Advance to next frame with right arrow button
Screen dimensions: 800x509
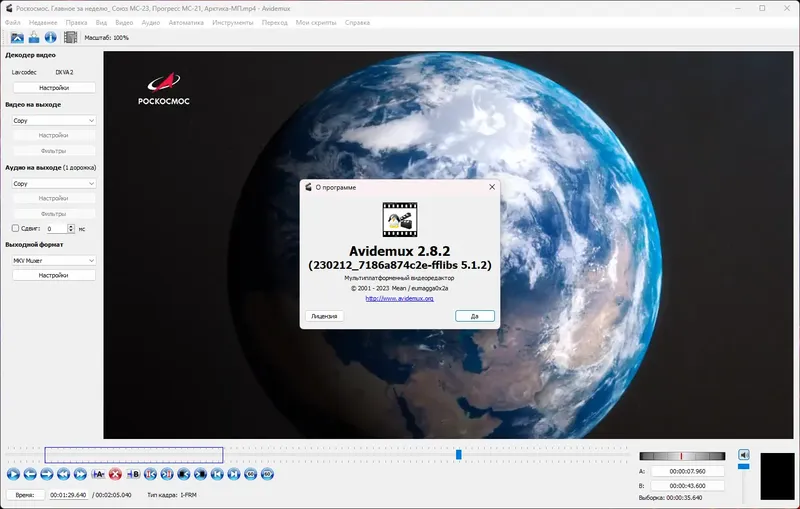click(x=46, y=474)
